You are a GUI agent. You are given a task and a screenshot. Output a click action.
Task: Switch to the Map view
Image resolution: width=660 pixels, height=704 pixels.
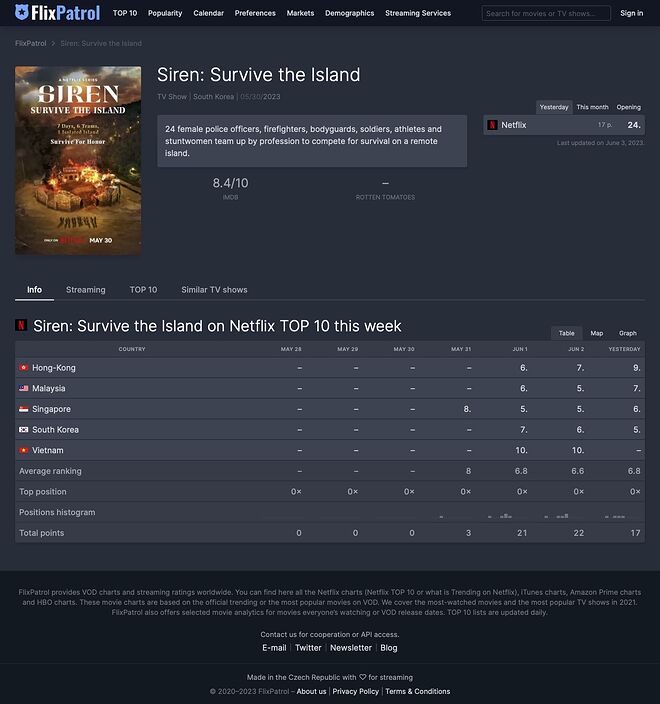(x=597, y=333)
